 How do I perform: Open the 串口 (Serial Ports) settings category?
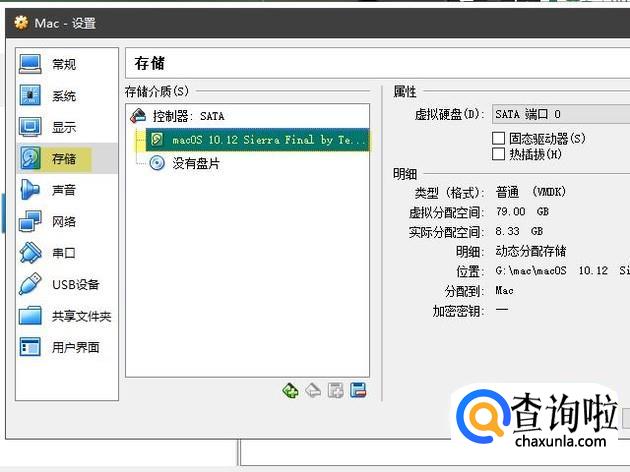point(67,253)
